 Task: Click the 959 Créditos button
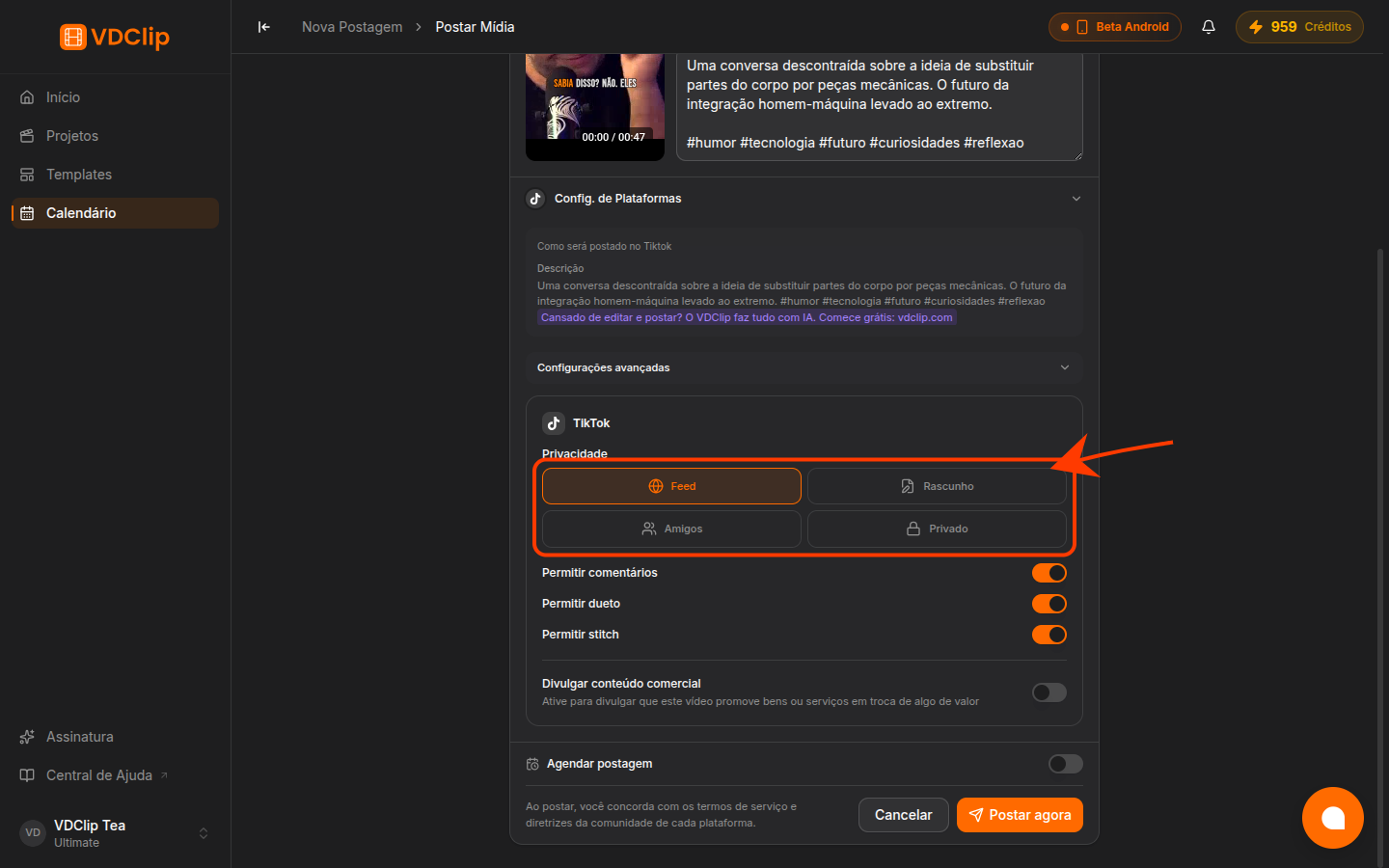[1299, 27]
